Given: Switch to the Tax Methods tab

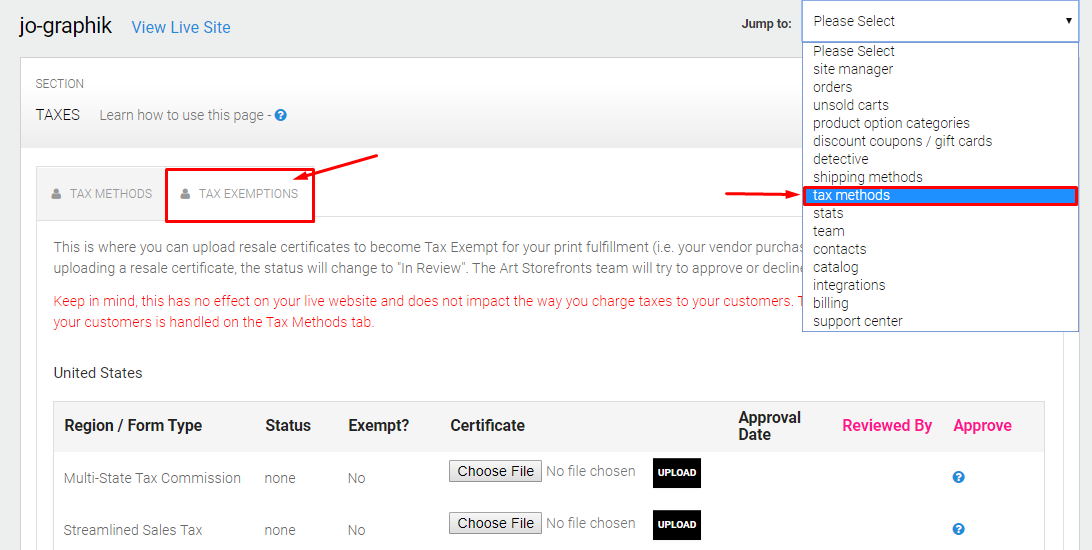Looking at the screenshot, I should point(102,194).
